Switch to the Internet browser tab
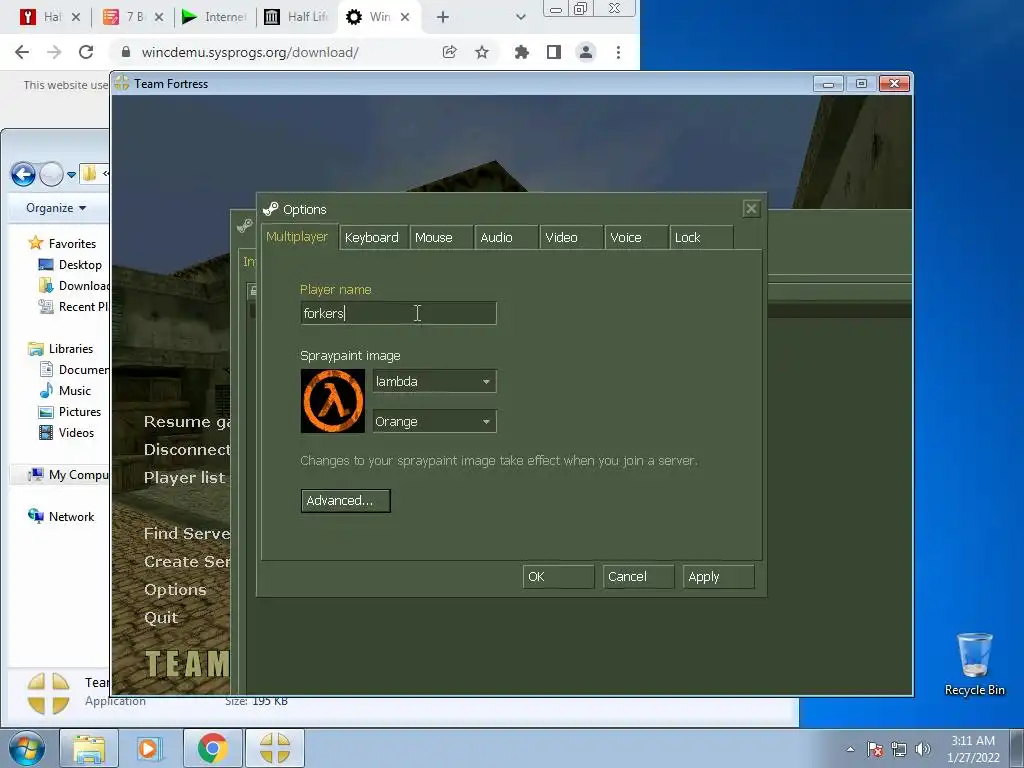Image resolution: width=1024 pixels, height=768 pixels. pyautogui.click(x=214, y=17)
